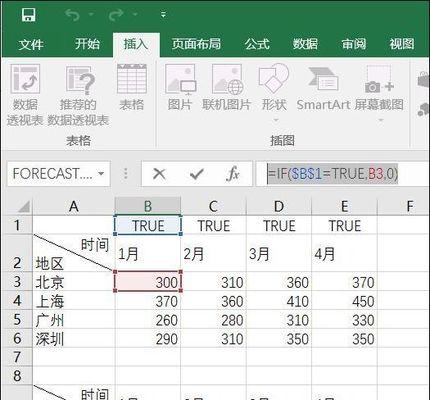Select column D header
Screen dimensions: 430x400
tap(279, 207)
